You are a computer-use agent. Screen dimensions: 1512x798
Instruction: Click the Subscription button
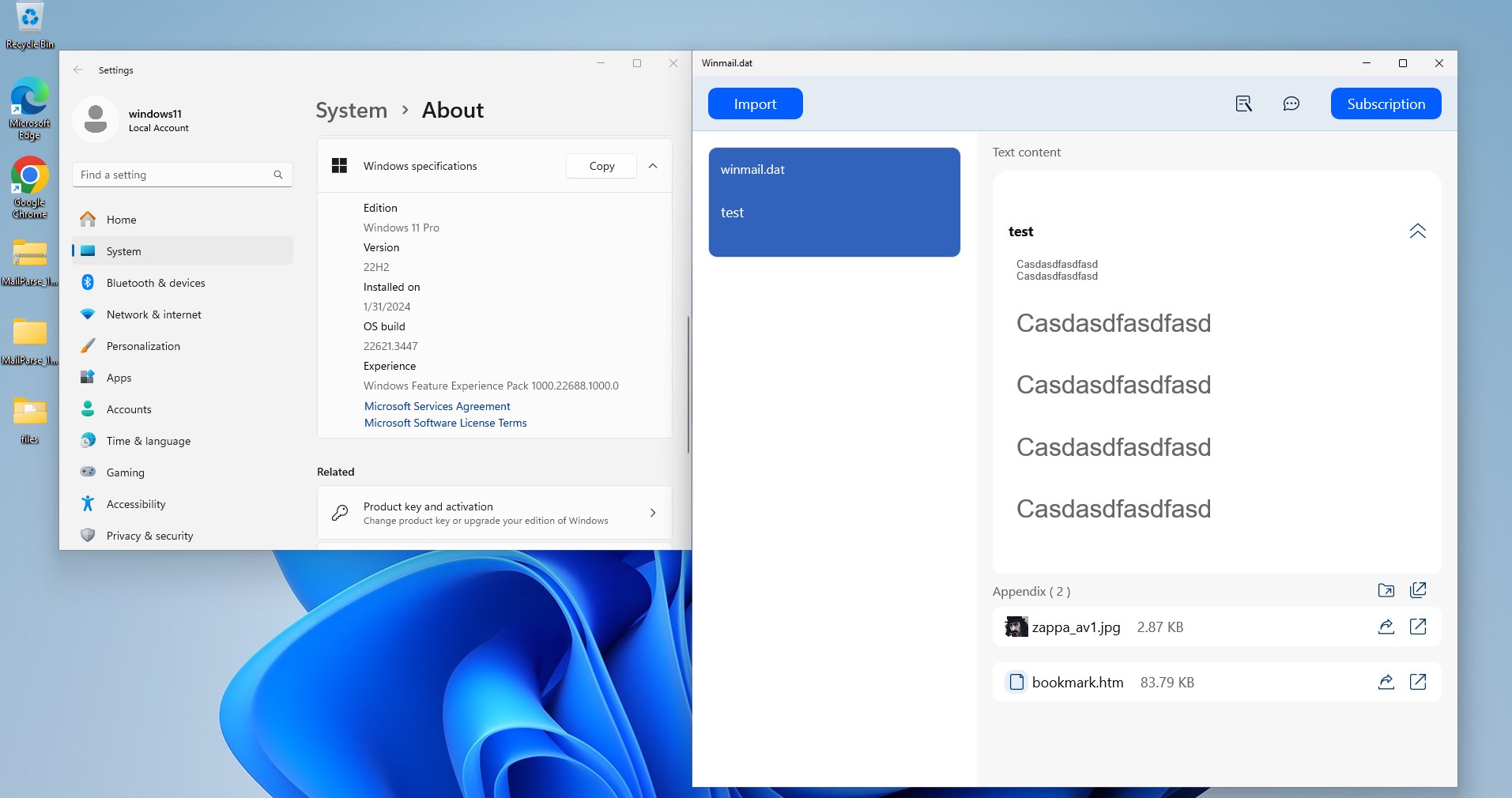click(1385, 104)
